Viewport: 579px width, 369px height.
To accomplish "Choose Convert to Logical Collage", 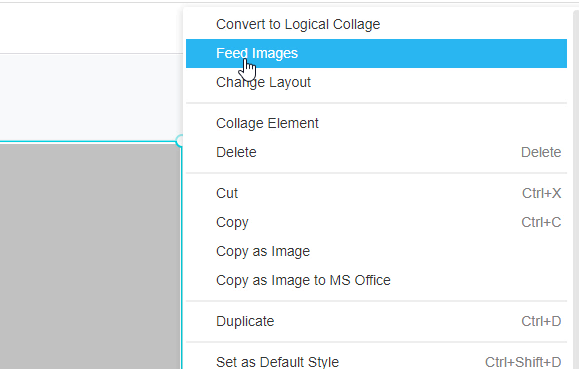I will tap(376, 24).
